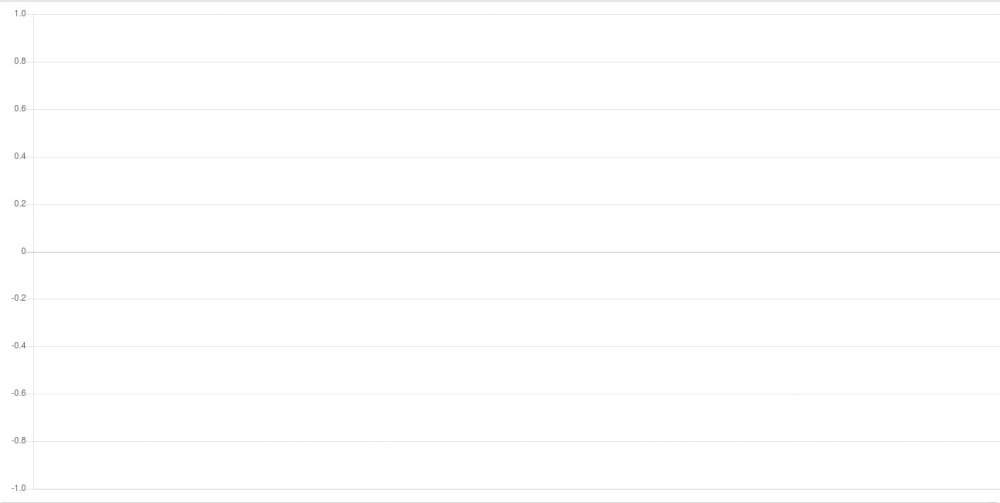Click the -0.4 y-axis tick label
This screenshot has height=503, width=1000.
[18, 346]
